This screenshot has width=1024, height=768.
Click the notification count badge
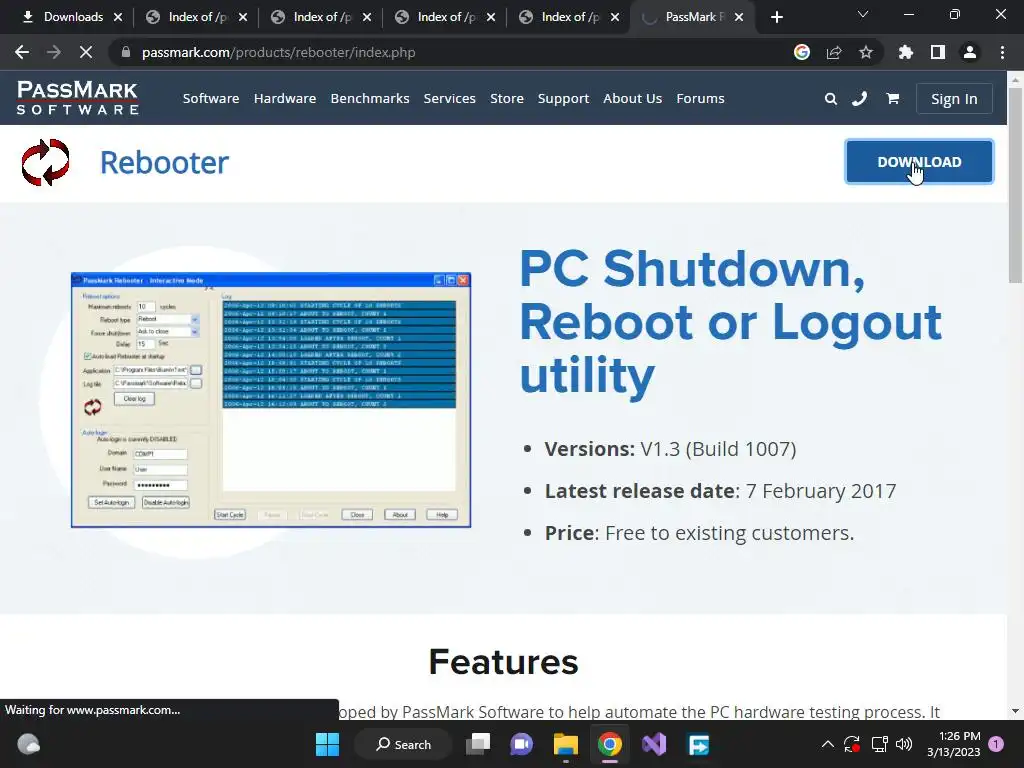pyautogui.click(x=996, y=744)
